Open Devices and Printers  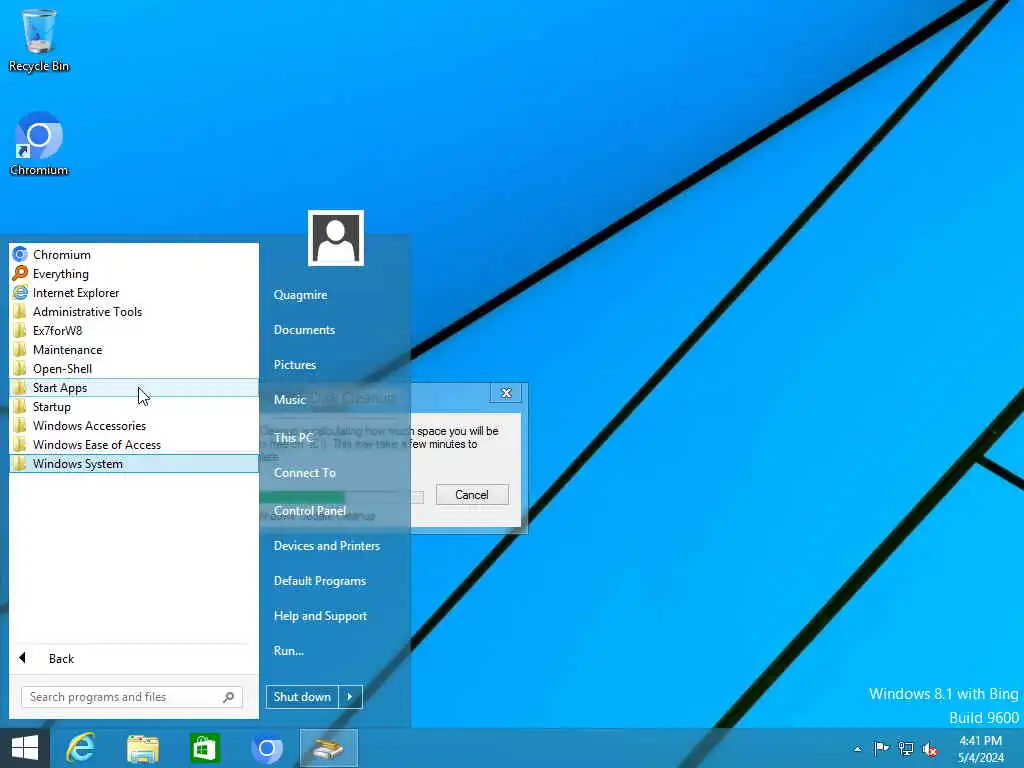(x=327, y=545)
